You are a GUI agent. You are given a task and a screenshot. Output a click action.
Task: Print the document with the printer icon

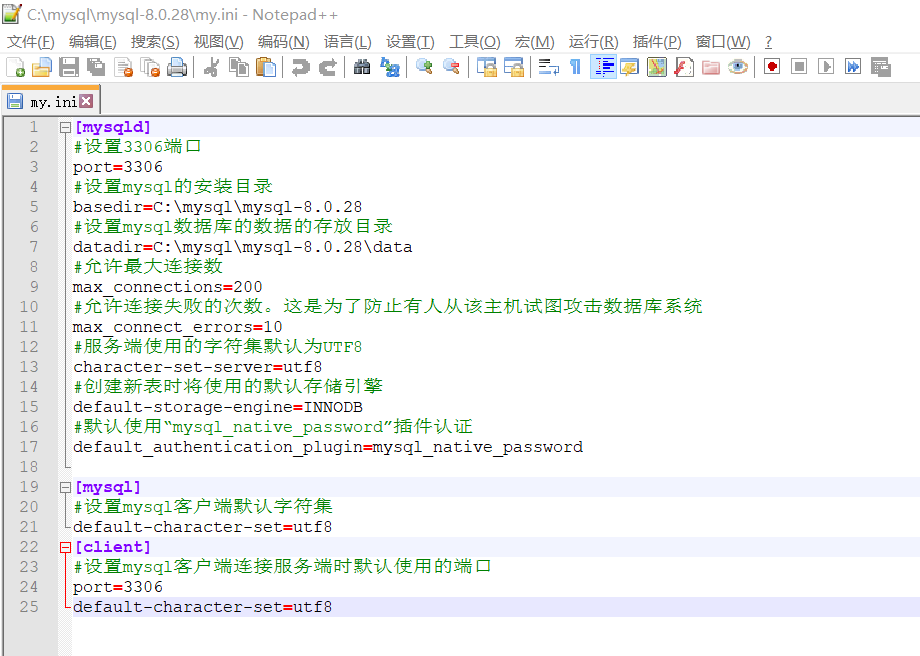coord(177,67)
